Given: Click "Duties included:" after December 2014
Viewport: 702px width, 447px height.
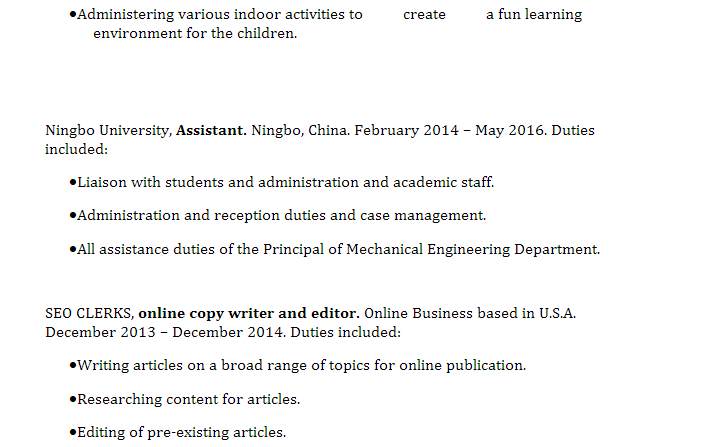Looking at the screenshot, I should 346,332.
